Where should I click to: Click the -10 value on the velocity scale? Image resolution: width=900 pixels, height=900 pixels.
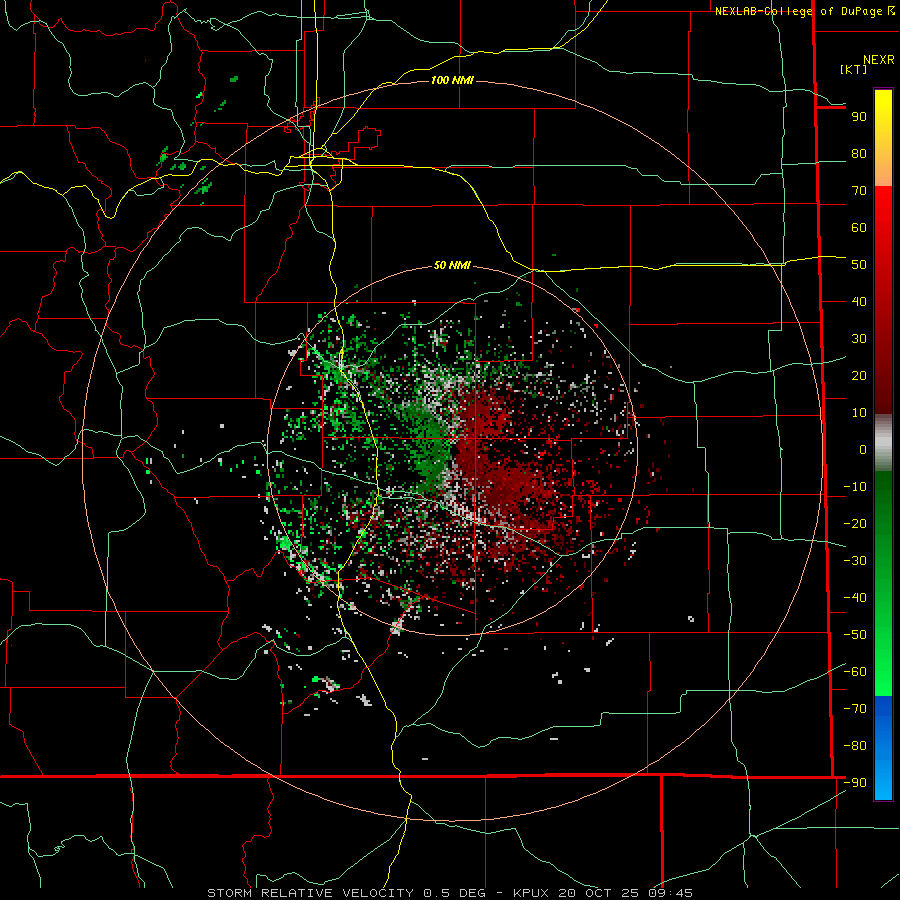pyautogui.click(x=855, y=487)
